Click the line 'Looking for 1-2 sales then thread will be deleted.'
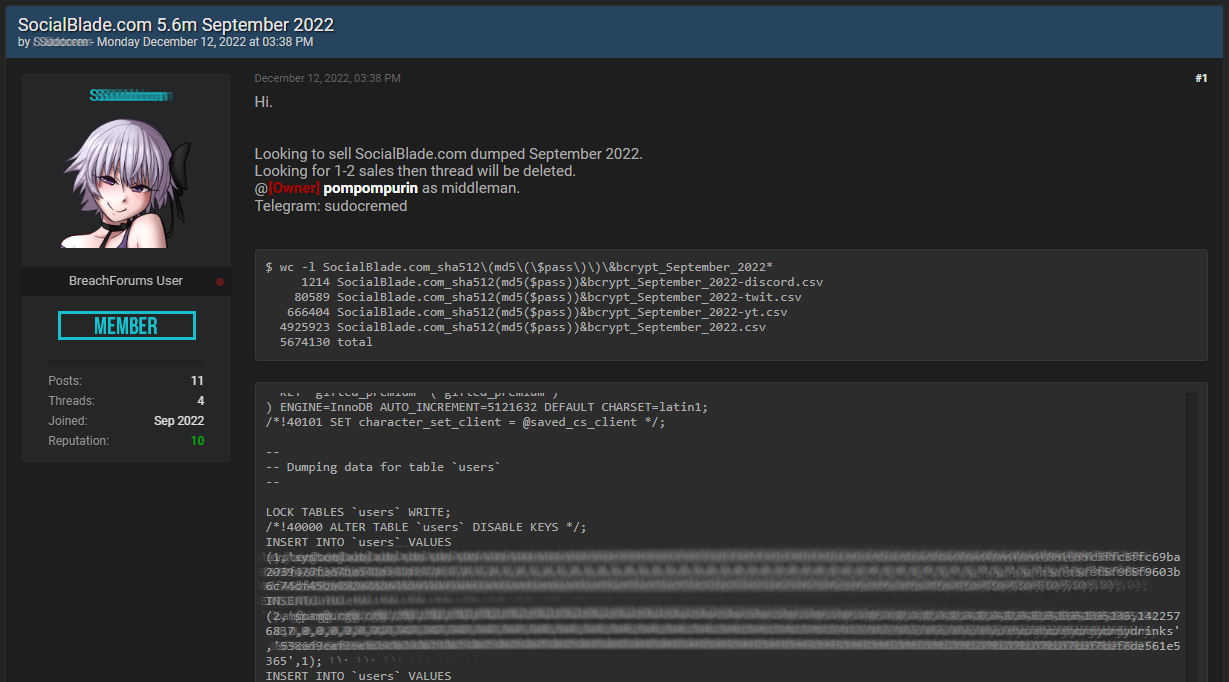 pyautogui.click(x=415, y=171)
